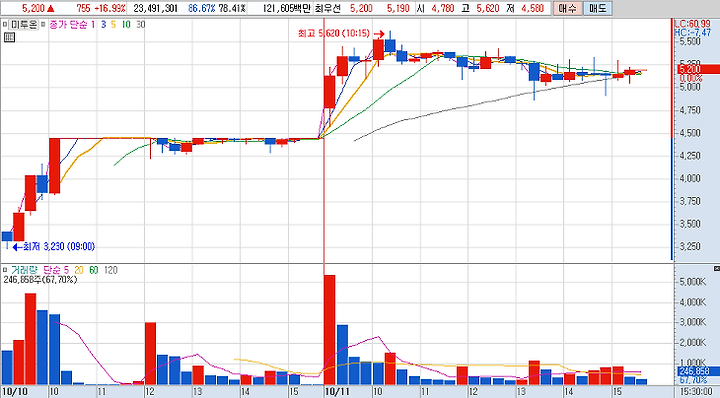
Task: Click the 단순 5 volume average legend
Action: point(56,270)
